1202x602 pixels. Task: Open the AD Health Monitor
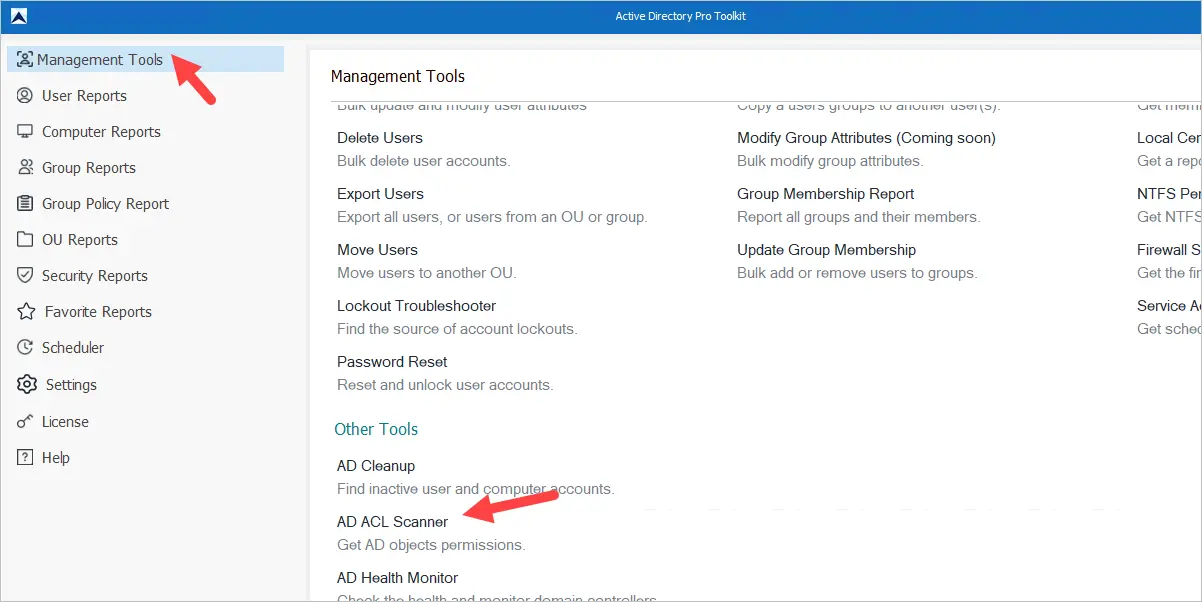[397, 578]
